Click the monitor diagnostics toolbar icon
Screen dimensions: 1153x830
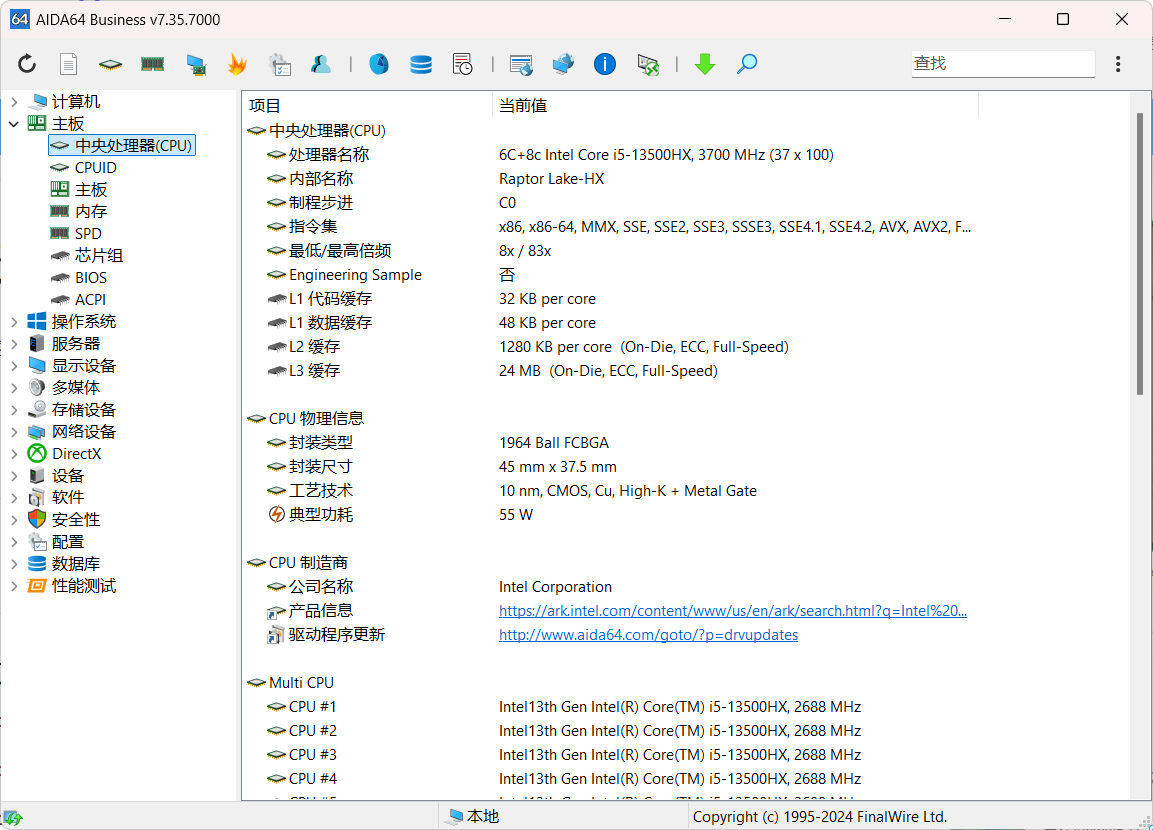[196, 65]
